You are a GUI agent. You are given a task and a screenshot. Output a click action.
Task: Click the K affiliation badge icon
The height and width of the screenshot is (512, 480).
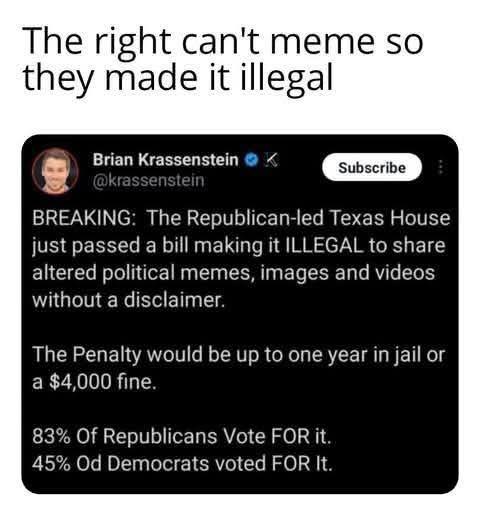pyautogui.click(x=271, y=160)
